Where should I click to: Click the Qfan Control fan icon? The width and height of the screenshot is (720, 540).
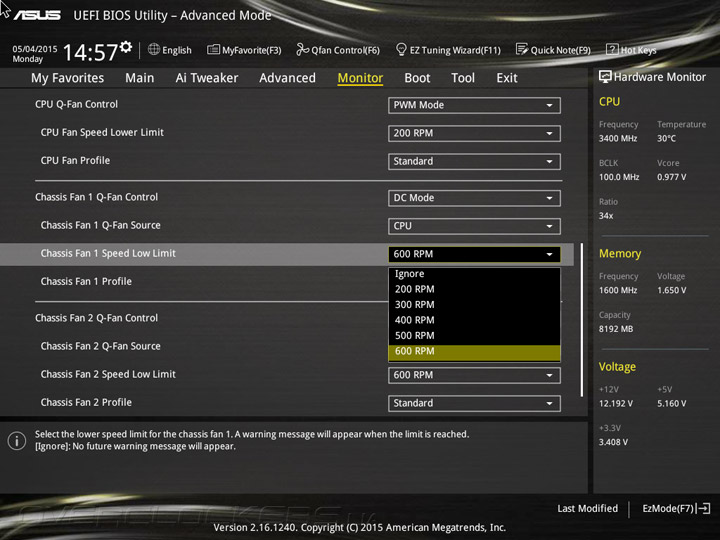(x=302, y=49)
